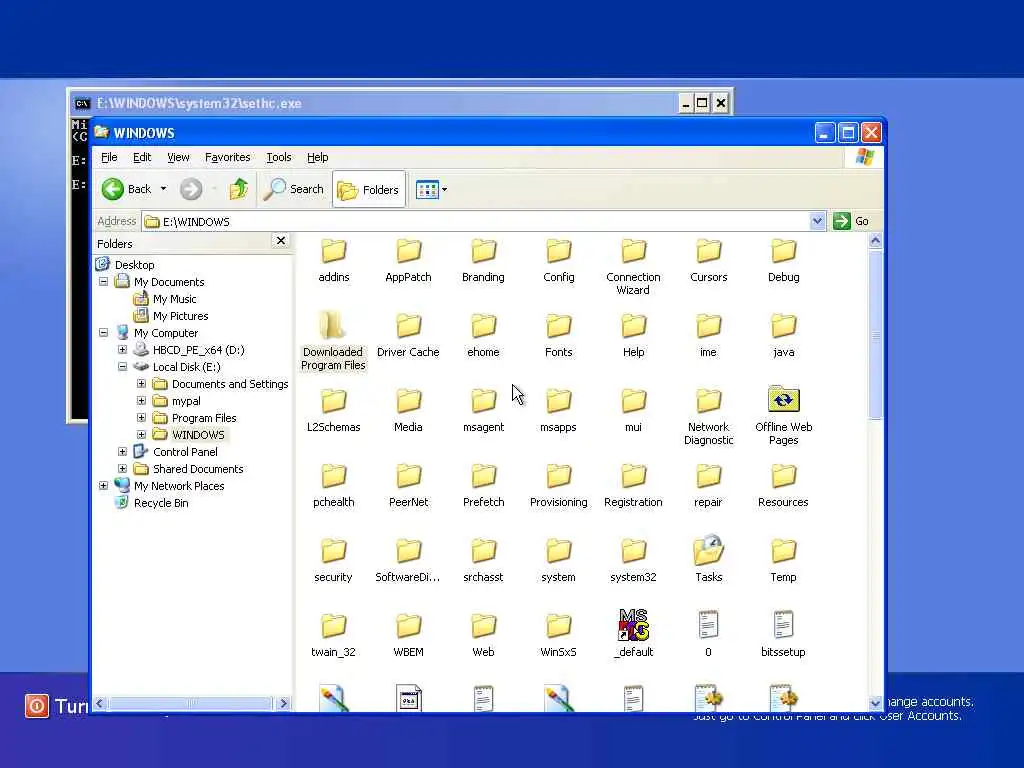This screenshot has height=768, width=1024.
Task: Close the Folders pane
Action: click(x=281, y=241)
